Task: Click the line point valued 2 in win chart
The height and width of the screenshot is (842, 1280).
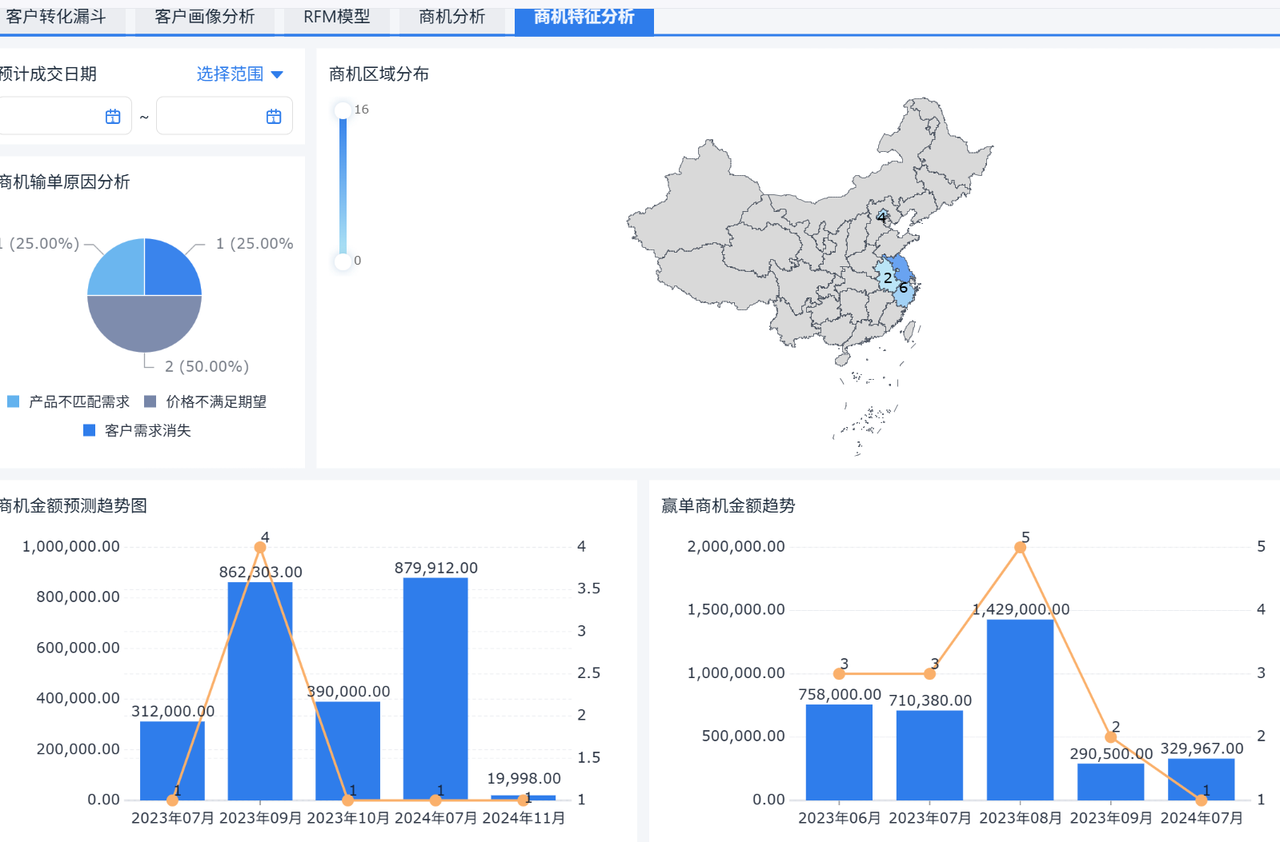Action: pyautogui.click(x=1111, y=737)
